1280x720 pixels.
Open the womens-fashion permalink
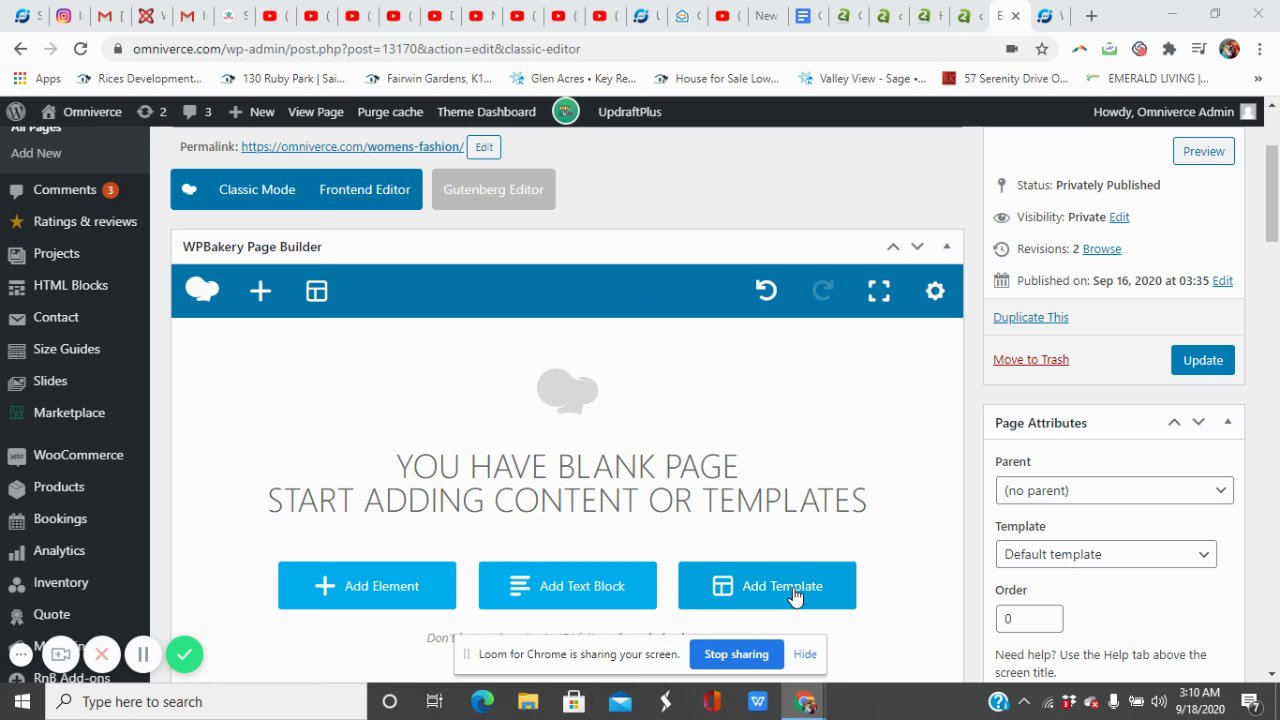pos(352,147)
